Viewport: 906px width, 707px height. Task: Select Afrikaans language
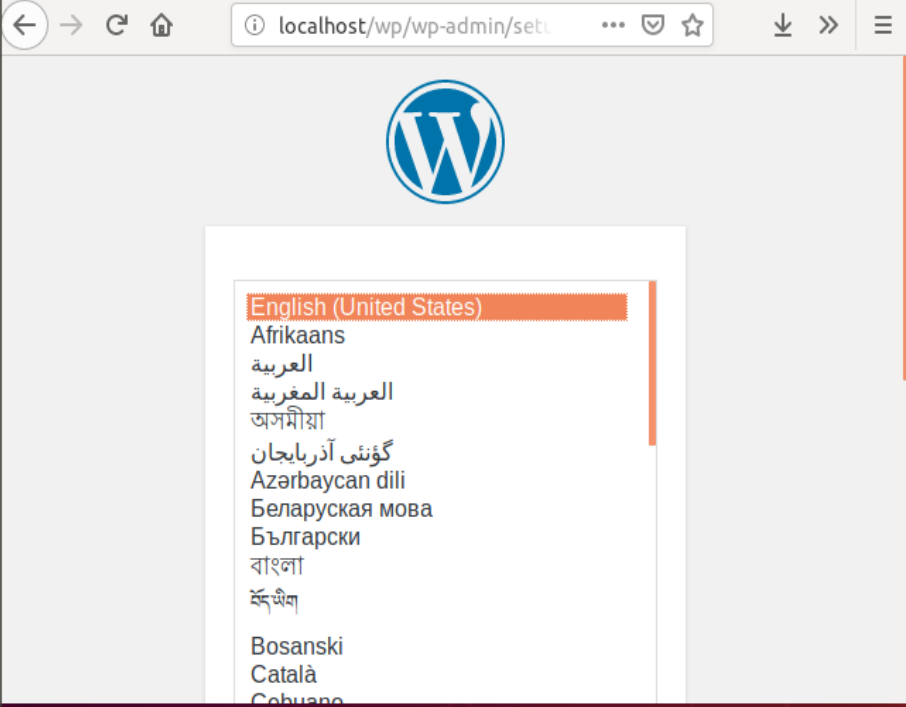point(437,335)
